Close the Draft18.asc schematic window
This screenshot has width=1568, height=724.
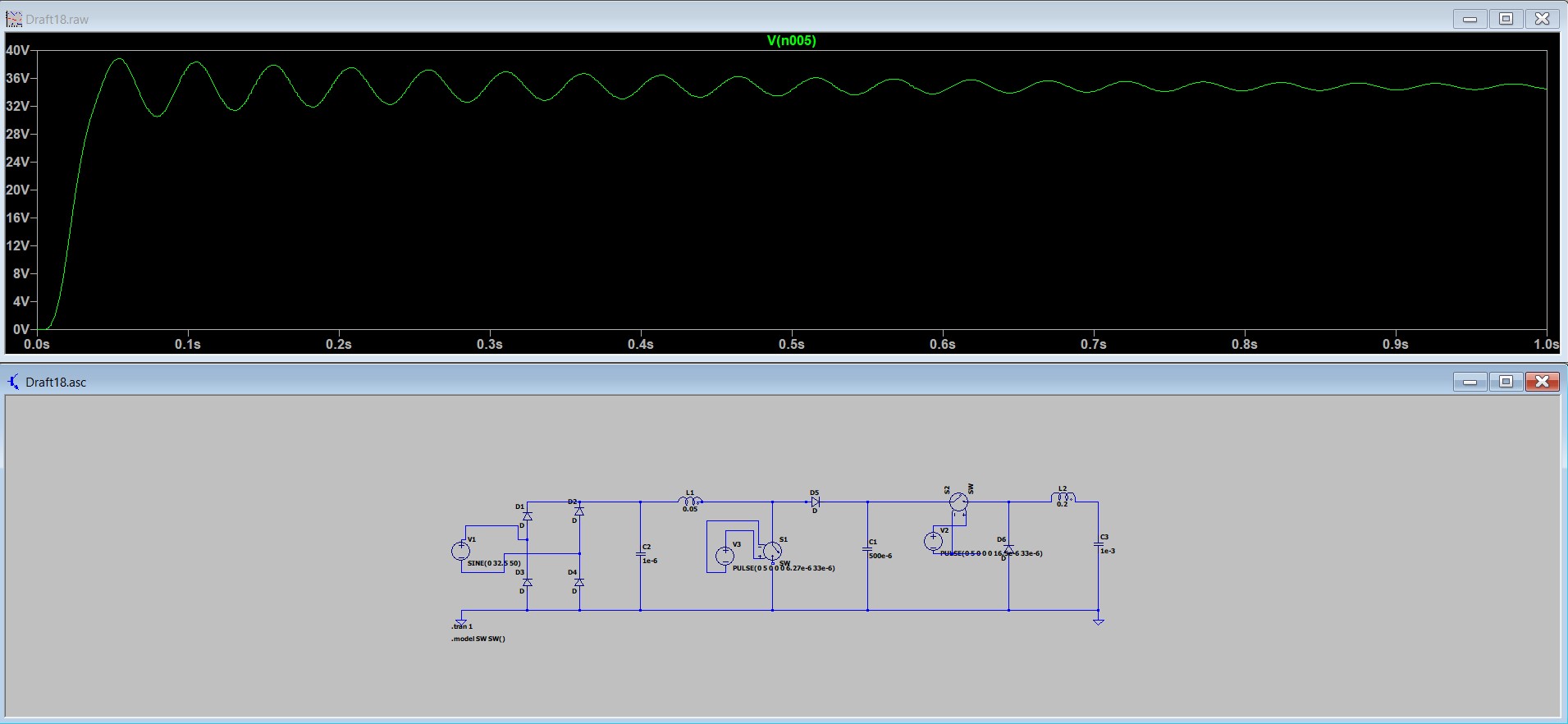pos(1543,382)
